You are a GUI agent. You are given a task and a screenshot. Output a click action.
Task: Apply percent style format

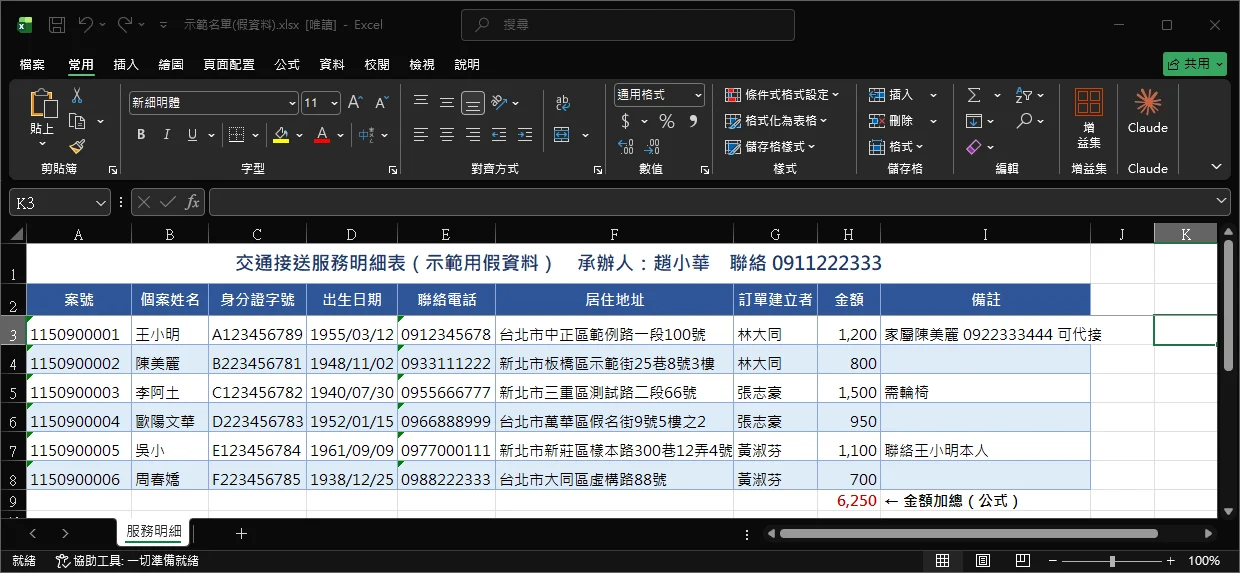(x=666, y=122)
